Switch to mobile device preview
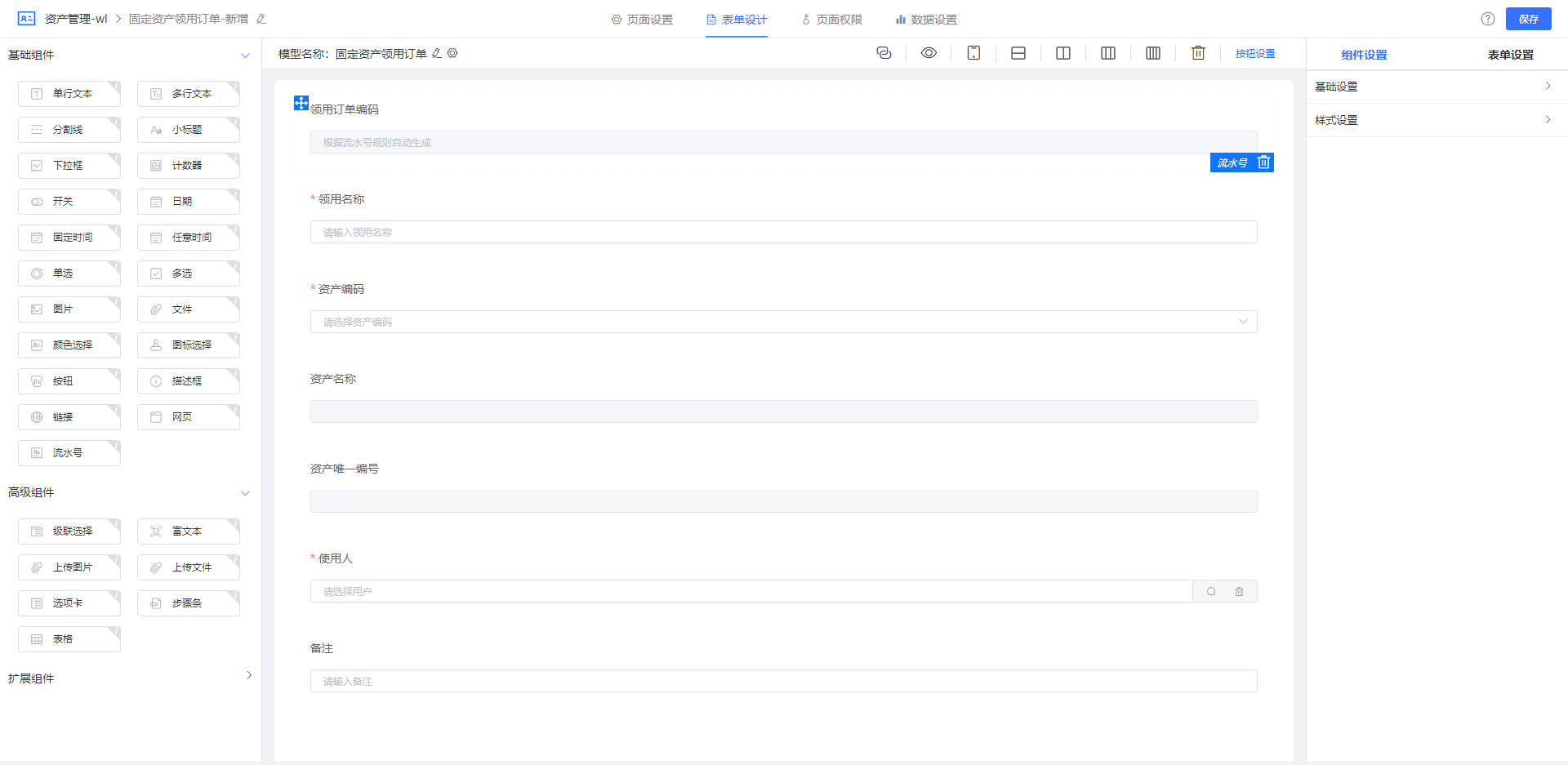Image resolution: width=1568 pixels, height=765 pixels. 973,53
